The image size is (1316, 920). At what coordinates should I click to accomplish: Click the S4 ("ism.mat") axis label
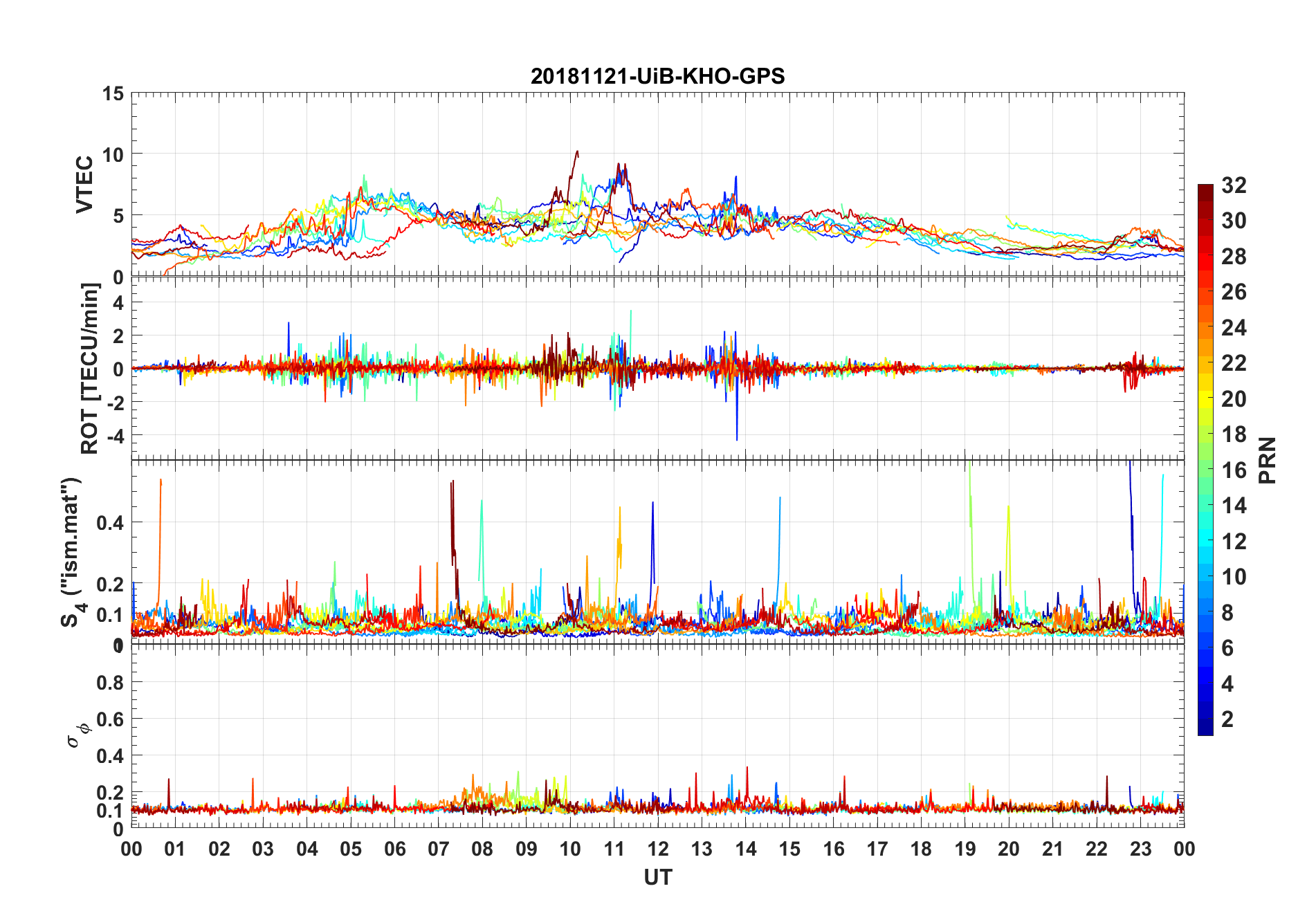click(71, 552)
